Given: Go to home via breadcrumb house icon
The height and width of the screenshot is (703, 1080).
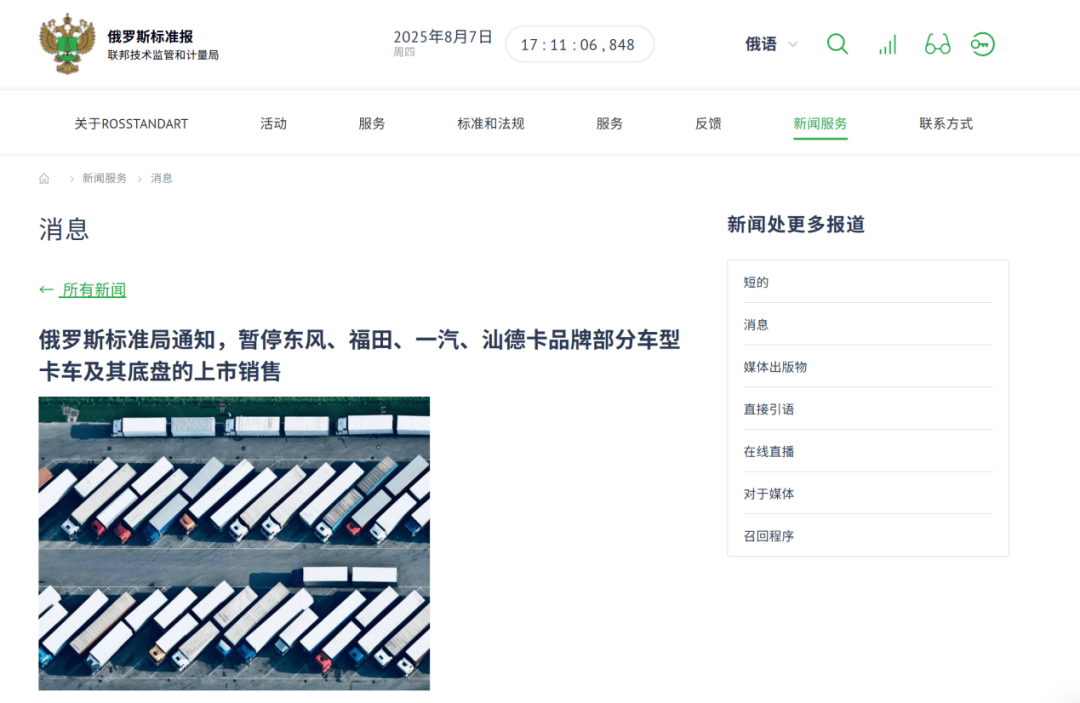Looking at the screenshot, I should coord(44,178).
